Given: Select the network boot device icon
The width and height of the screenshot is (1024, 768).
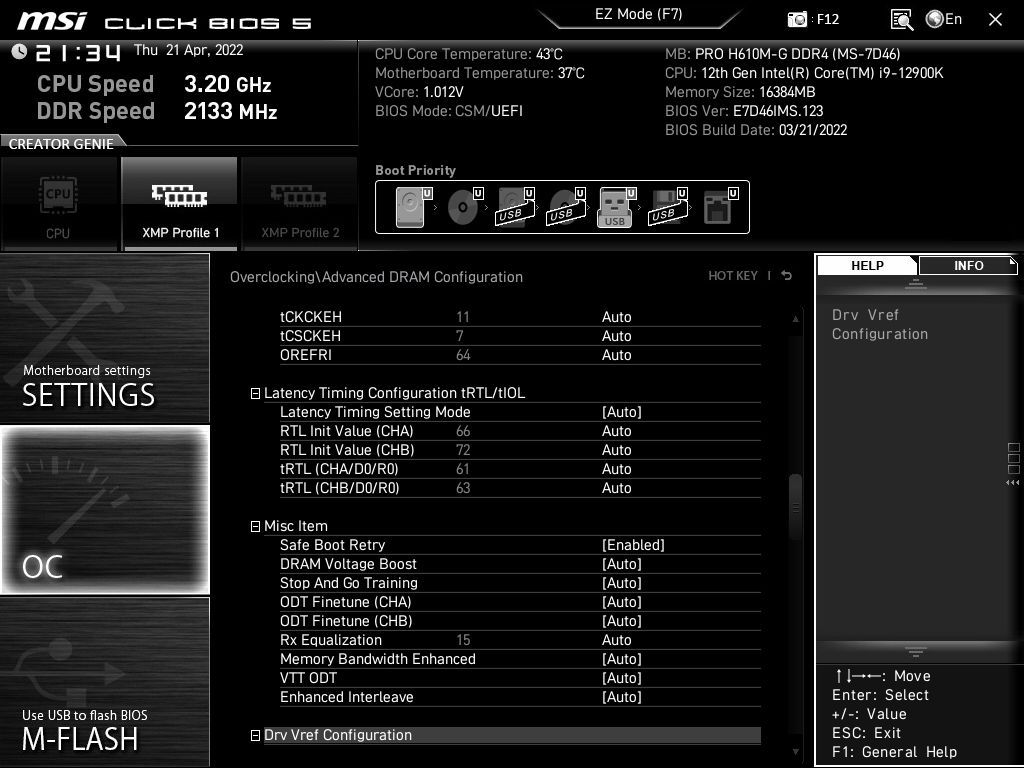Looking at the screenshot, I should click(720, 207).
